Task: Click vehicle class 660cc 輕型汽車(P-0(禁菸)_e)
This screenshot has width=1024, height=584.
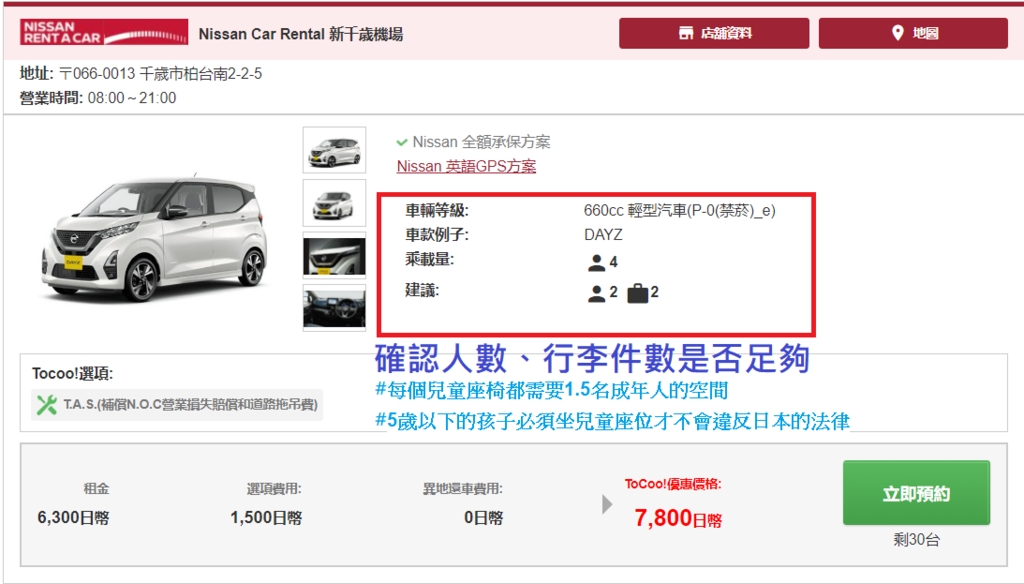Action: point(679,211)
